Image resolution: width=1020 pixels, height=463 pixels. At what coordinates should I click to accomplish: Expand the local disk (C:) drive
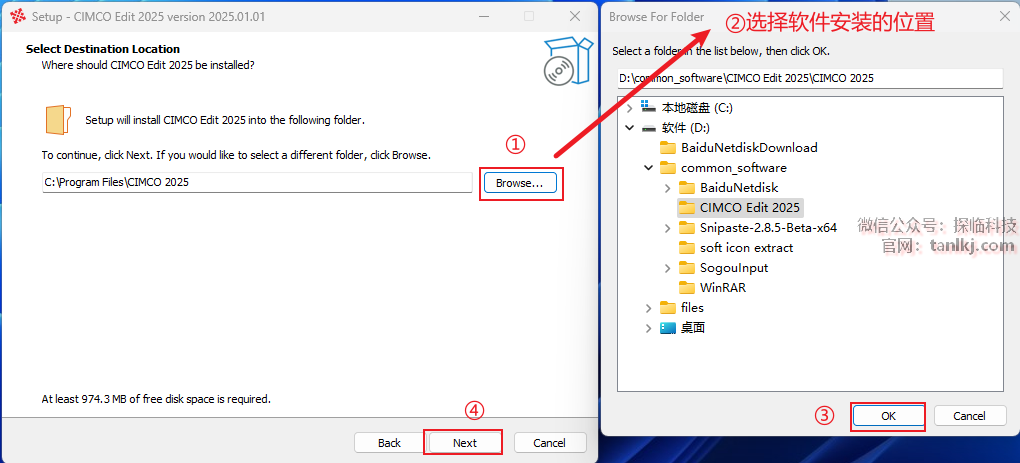coord(629,107)
